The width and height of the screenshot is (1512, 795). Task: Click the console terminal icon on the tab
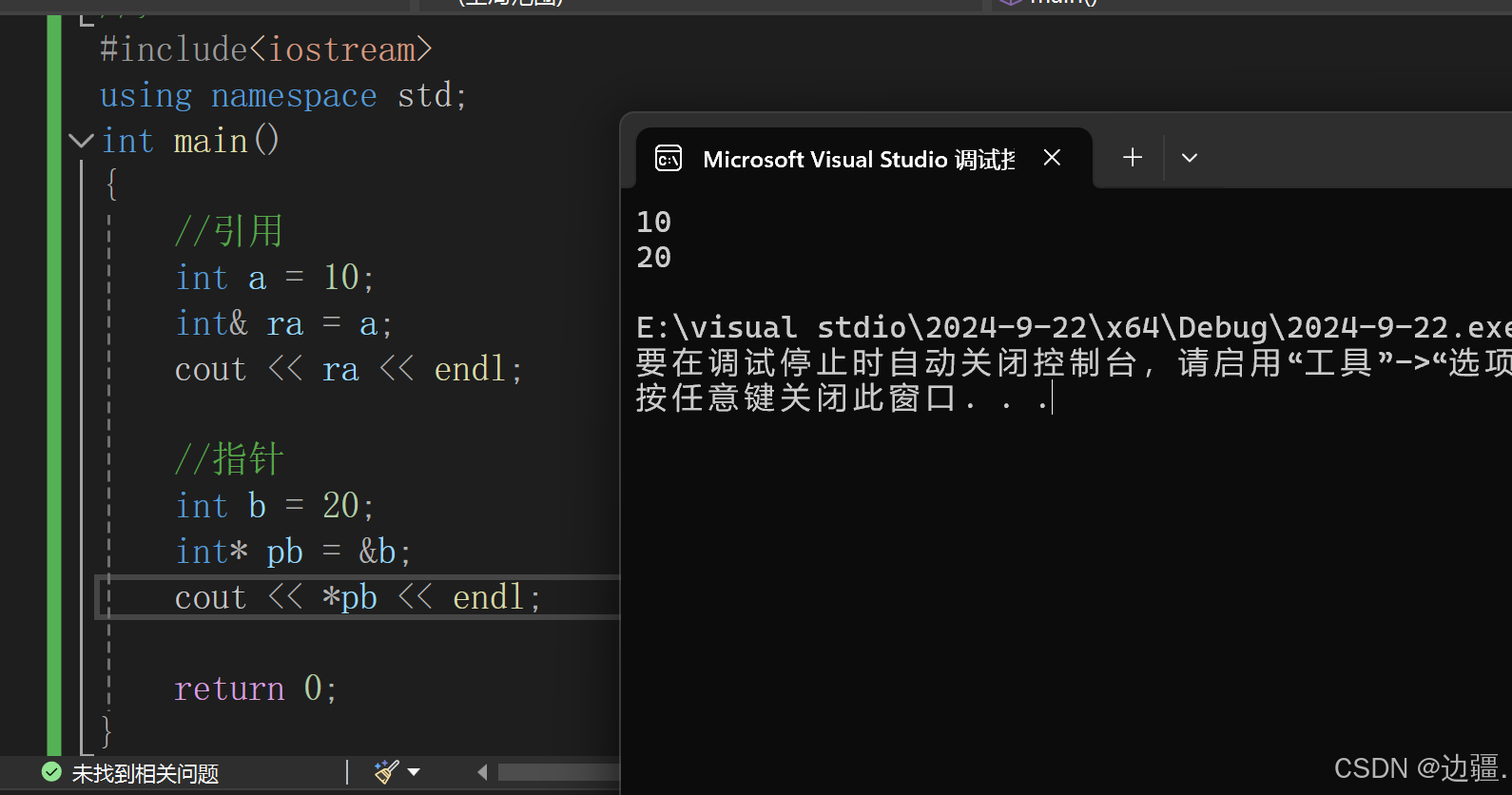[x=669, y=159]
